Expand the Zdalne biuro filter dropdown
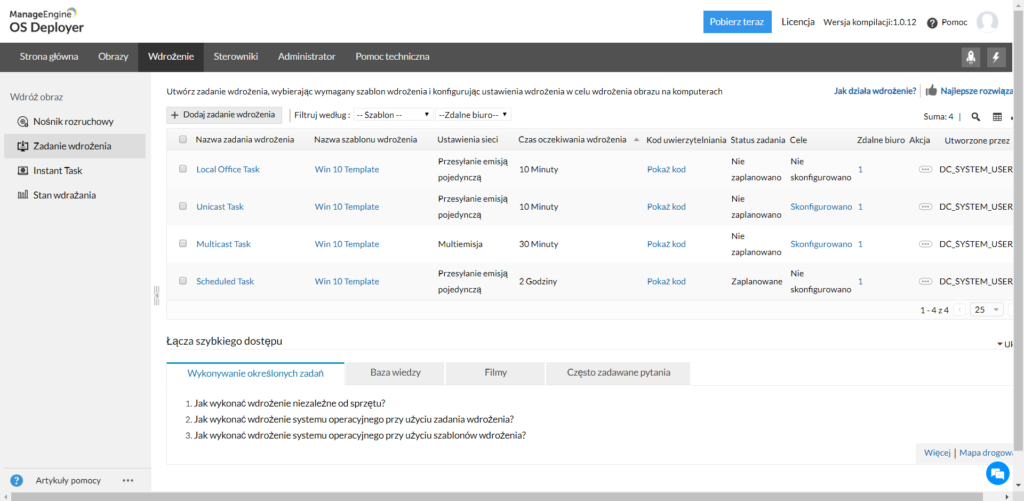The width and height of the screenshot is (1024, 501). pos(473,115)
